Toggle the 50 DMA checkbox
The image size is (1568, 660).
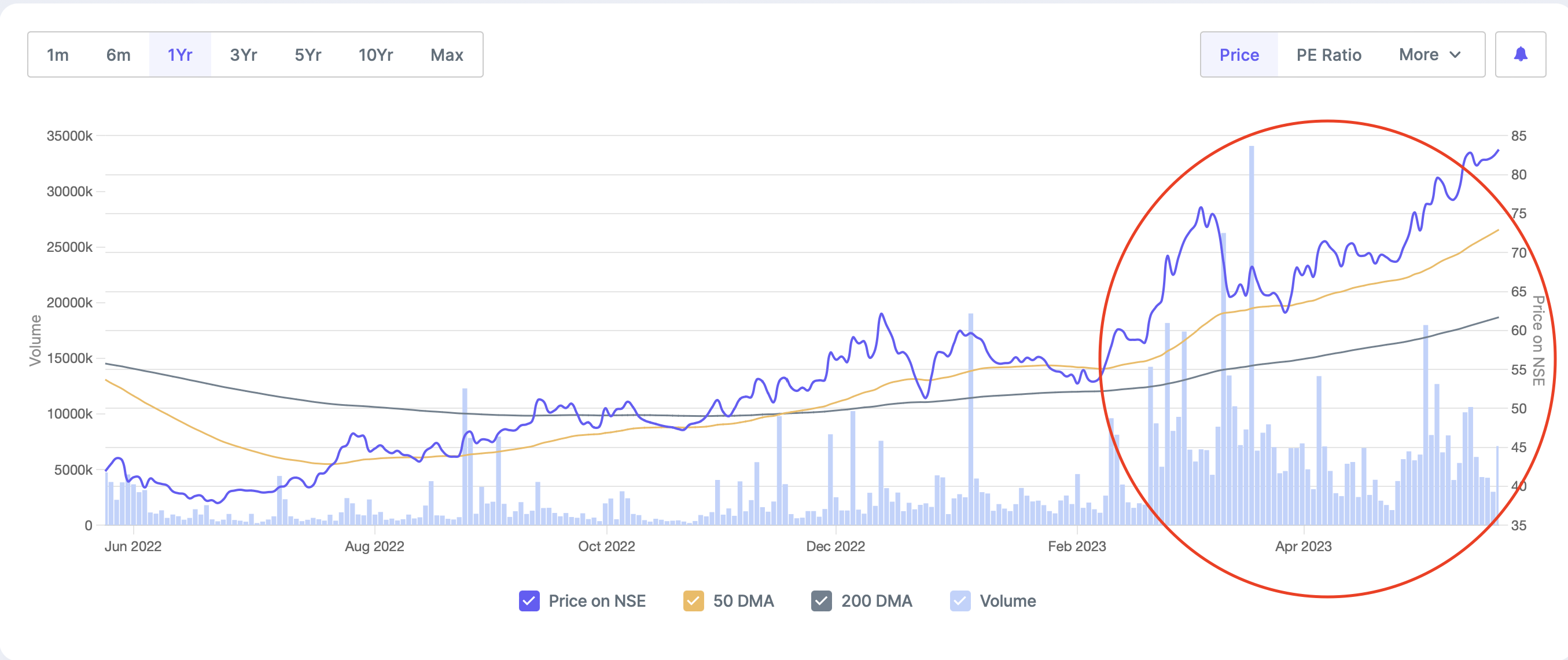coord(693,601)
